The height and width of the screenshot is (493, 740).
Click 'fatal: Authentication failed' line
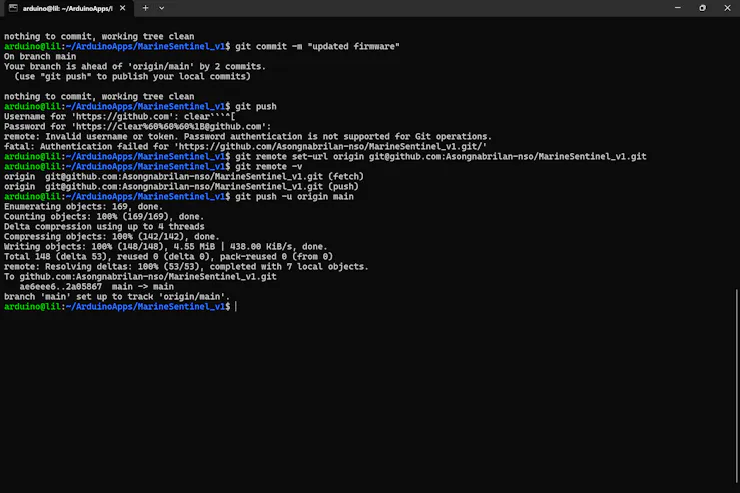click(x=245, y=147)
